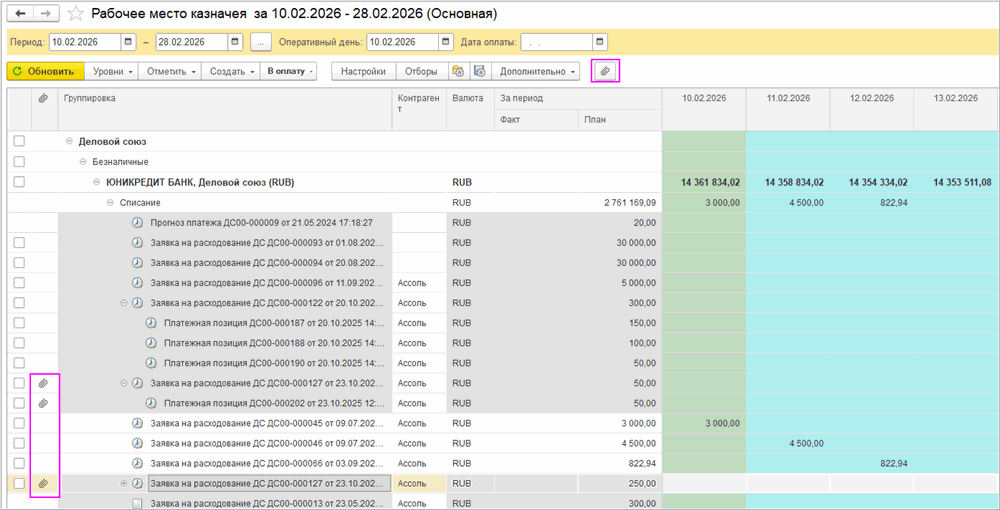
Task: Open the calendar picker for the period start date
Action: [x=128, y=42]
